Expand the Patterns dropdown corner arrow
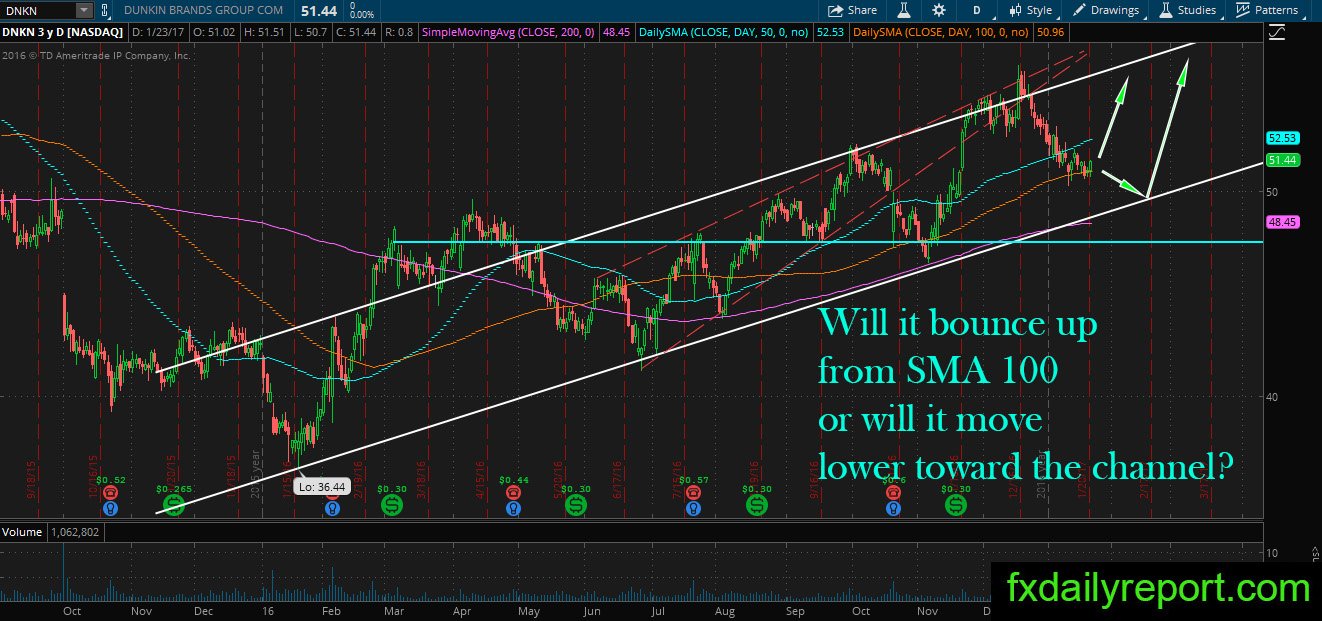 pos(1304,17)
